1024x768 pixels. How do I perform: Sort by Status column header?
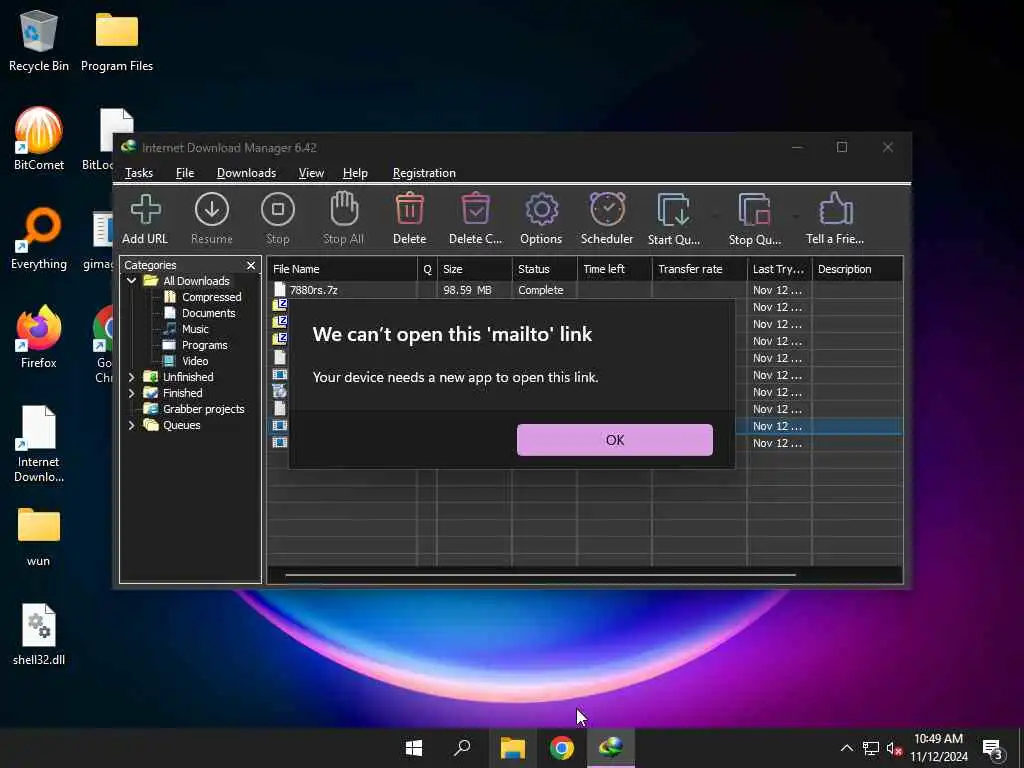point(544,269)
